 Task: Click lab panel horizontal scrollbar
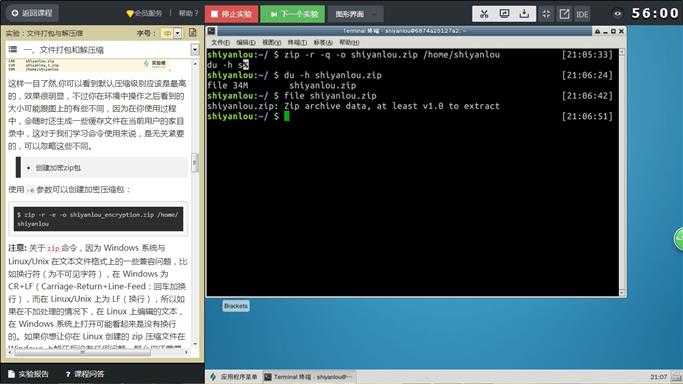(x=83, y=353)
